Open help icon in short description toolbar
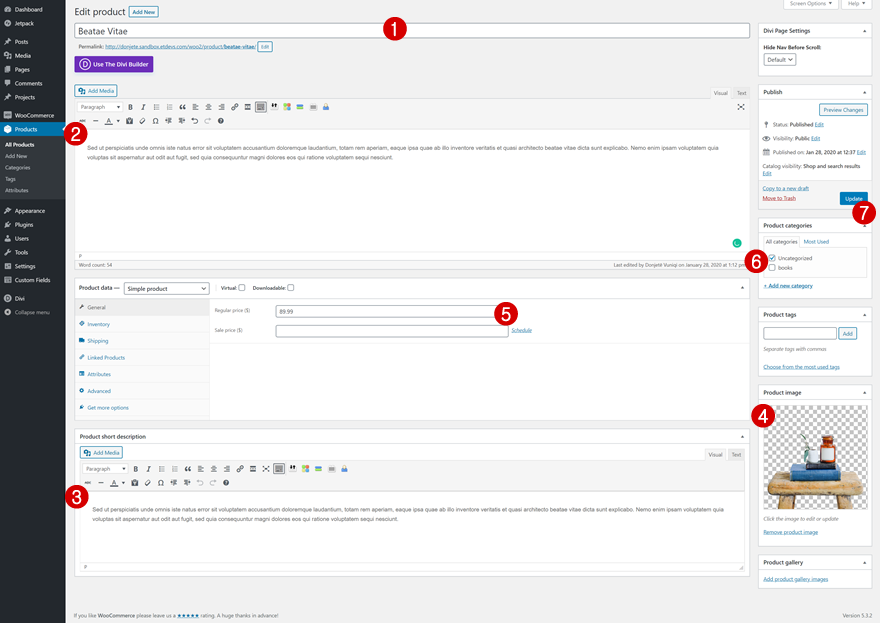This screenshot has height=623, width=880. [226, 483]
